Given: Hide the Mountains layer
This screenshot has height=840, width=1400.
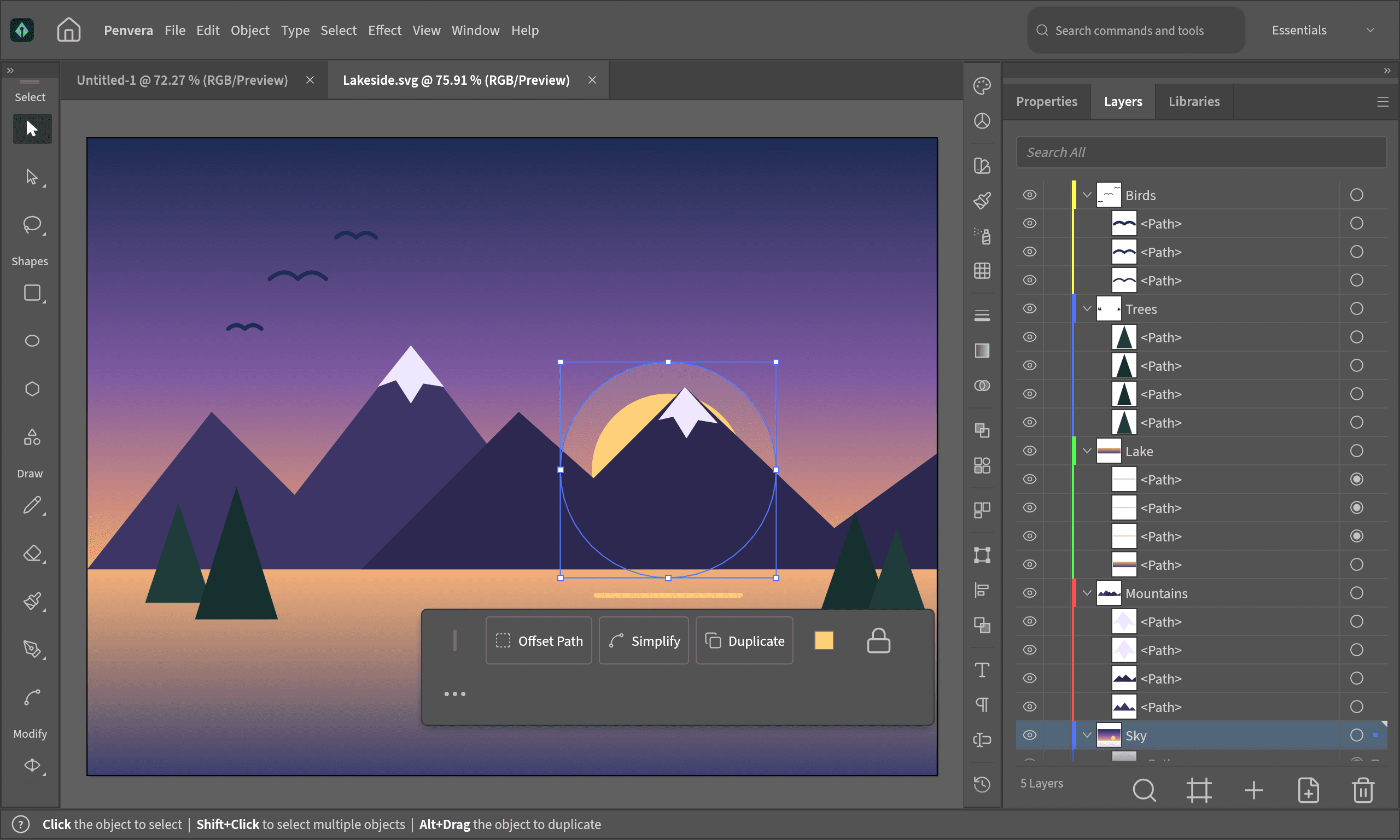Looking at the screenshot, I should (x=1029, y=593).
